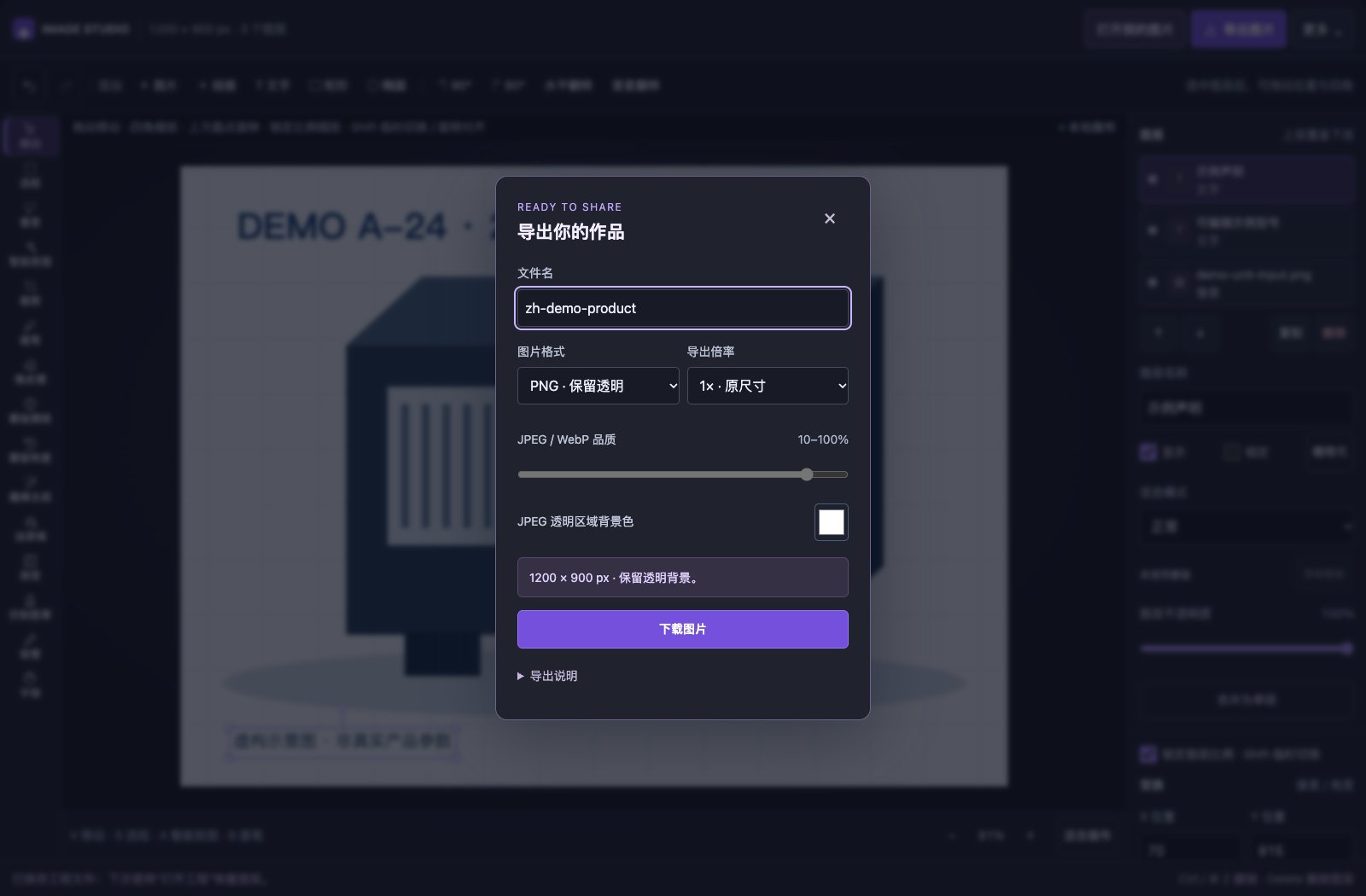The width and height of the screenshot is (1366, 896).
Task: Click the "READY TO SHARE" caption
Action: 569,207
